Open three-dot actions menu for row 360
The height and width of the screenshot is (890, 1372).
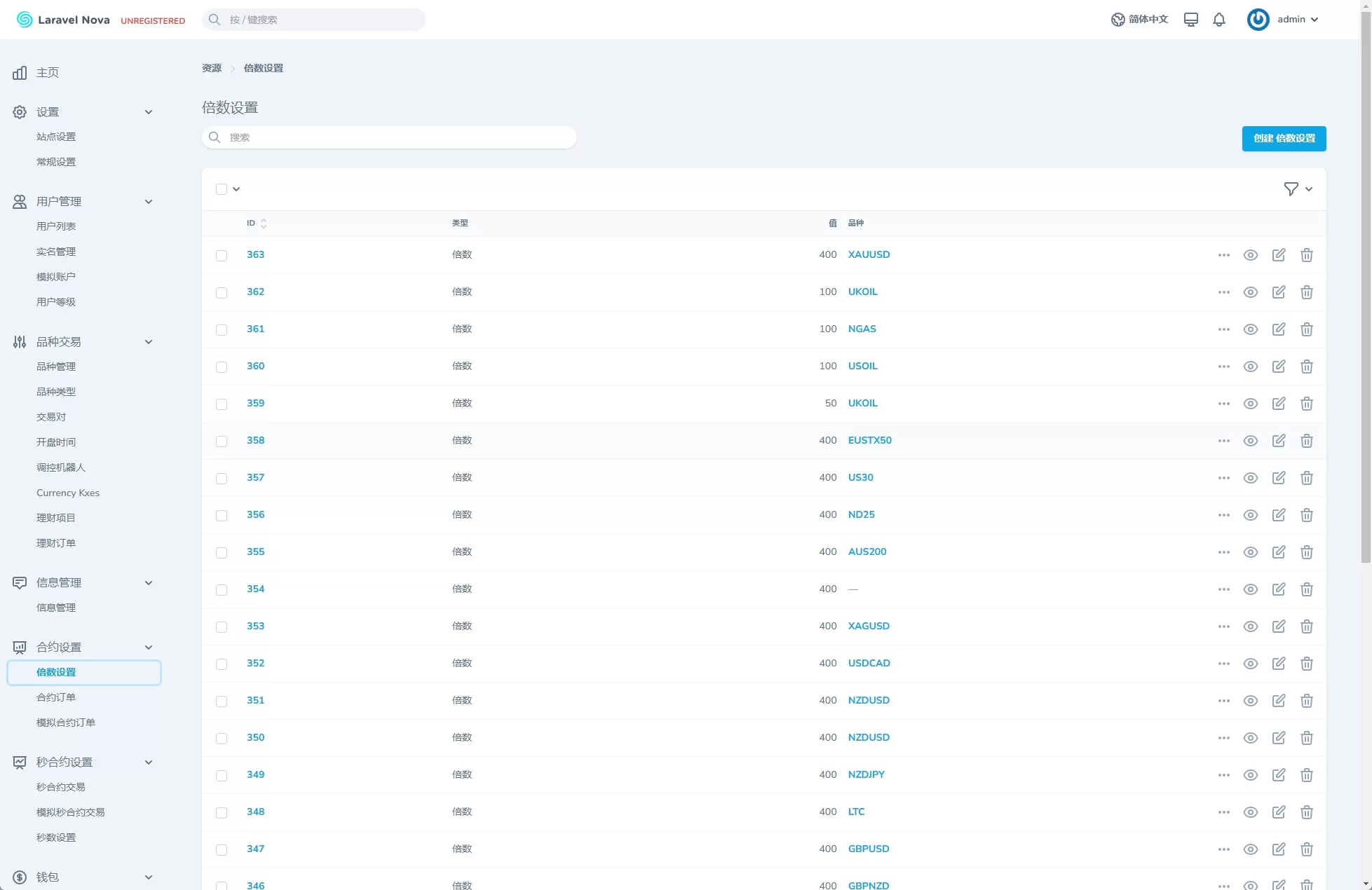pyautogui.click(x=1223, y=367)
